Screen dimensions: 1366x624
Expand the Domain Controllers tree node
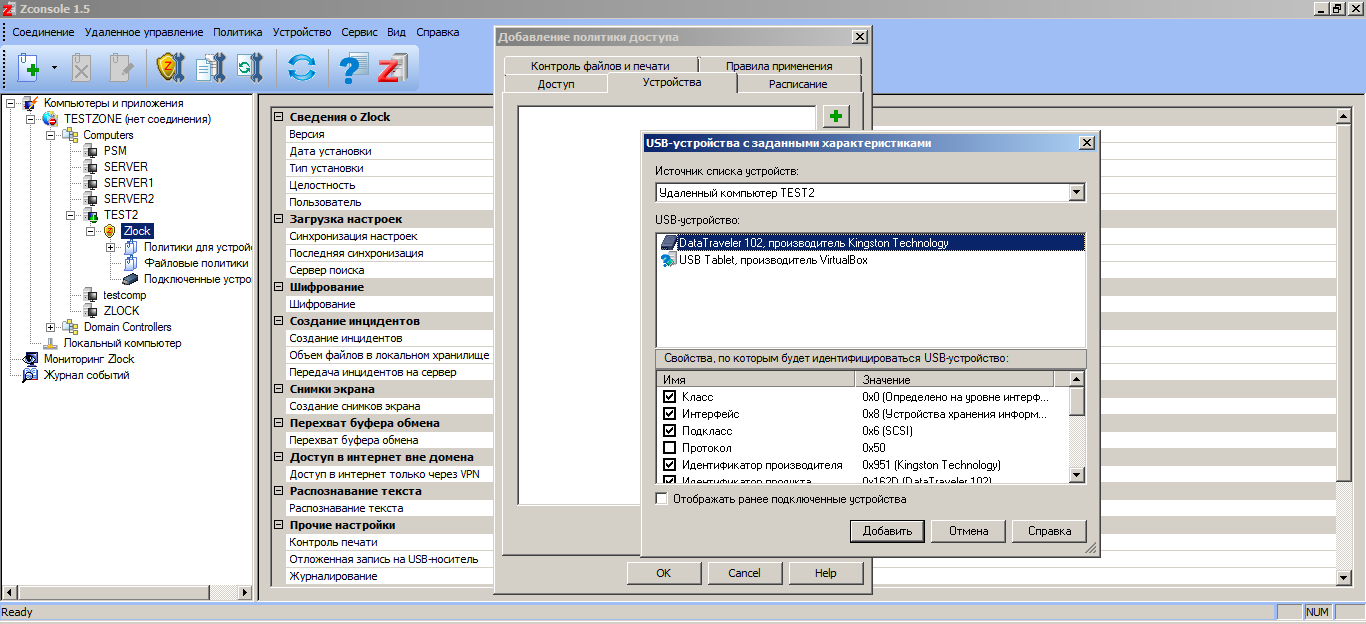[51, 327]
